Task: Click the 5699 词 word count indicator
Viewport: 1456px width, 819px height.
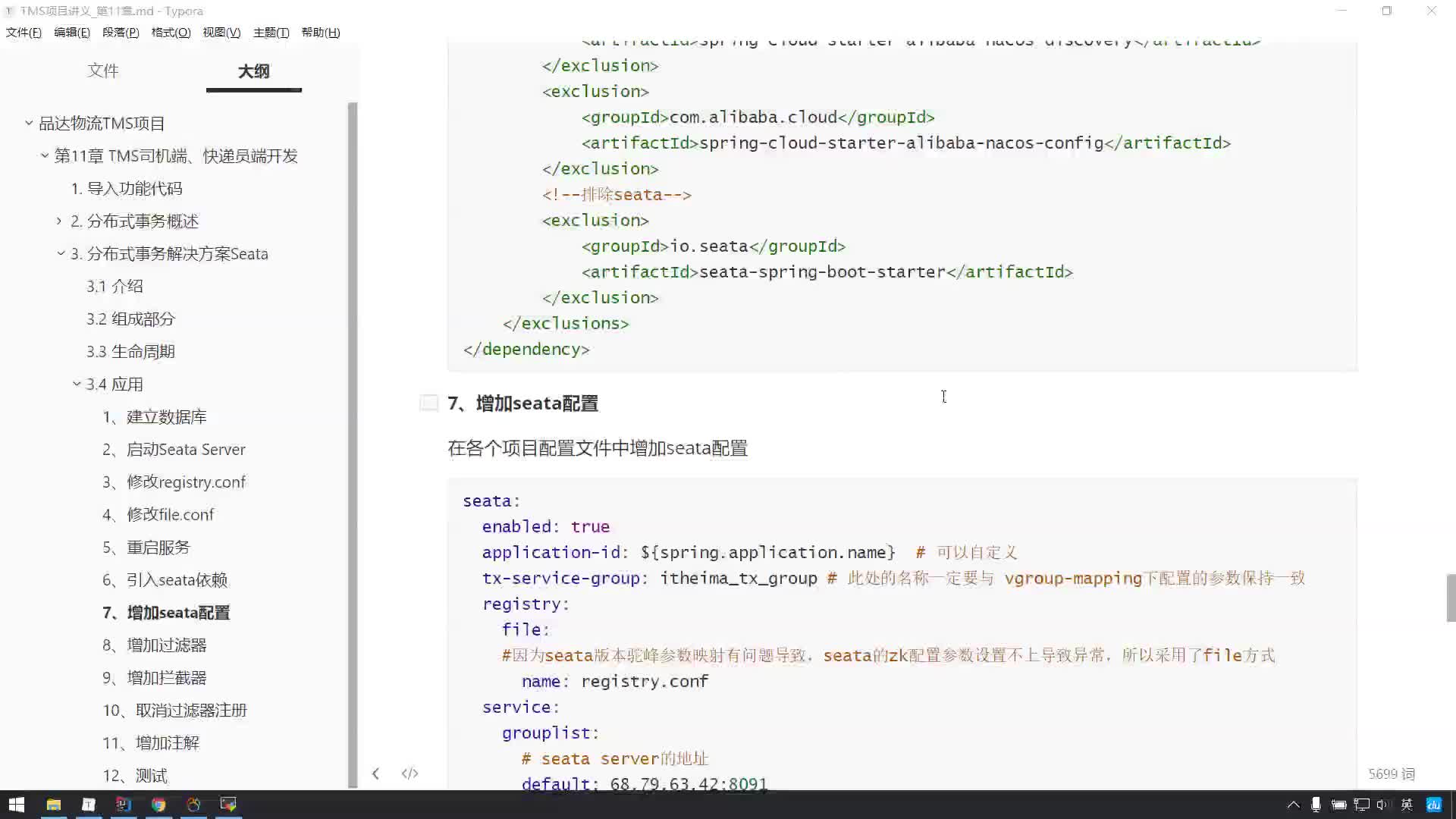Action: click(x=1392, y=773)
